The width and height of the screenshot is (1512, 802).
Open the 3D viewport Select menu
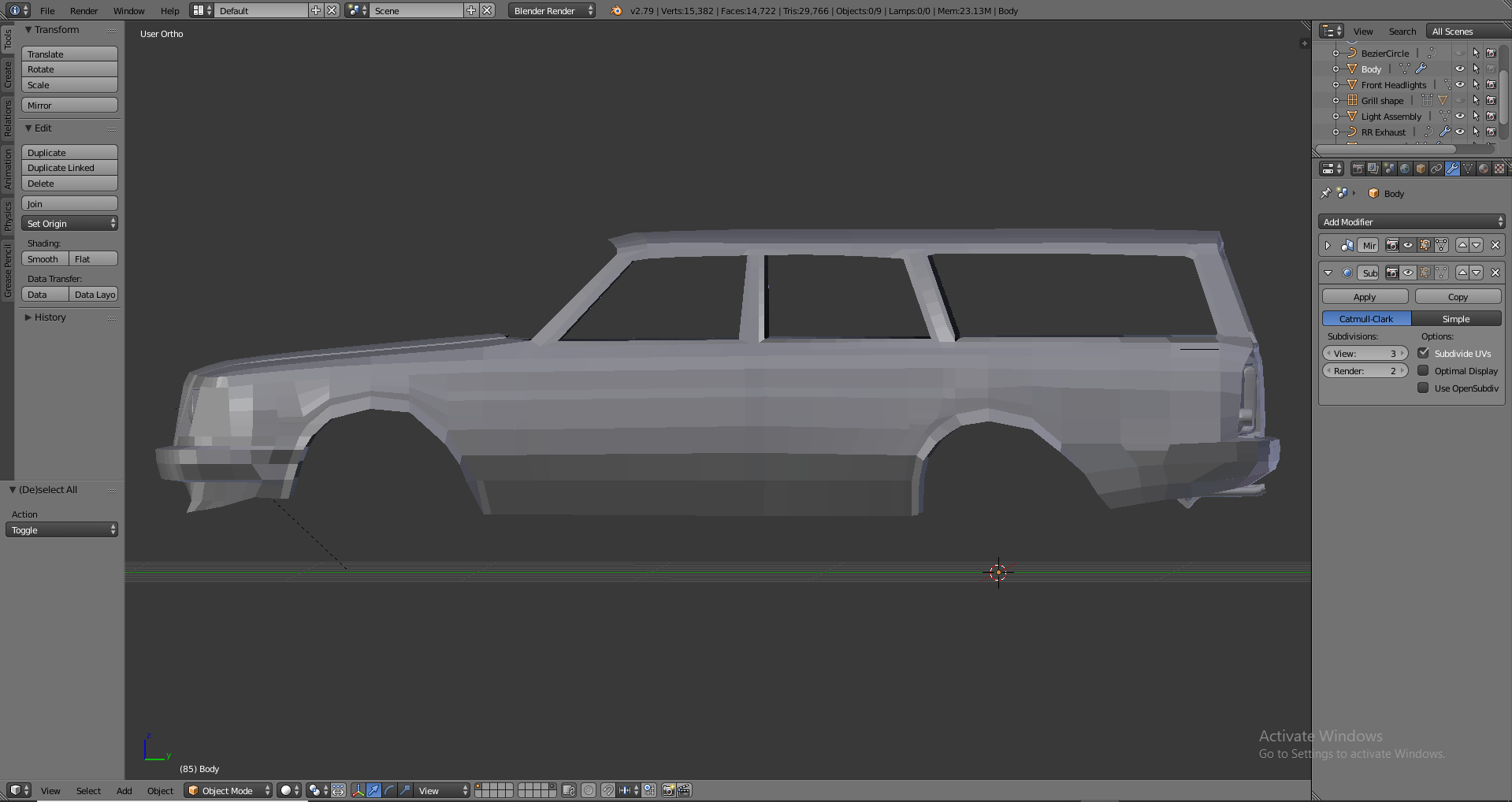88,791
